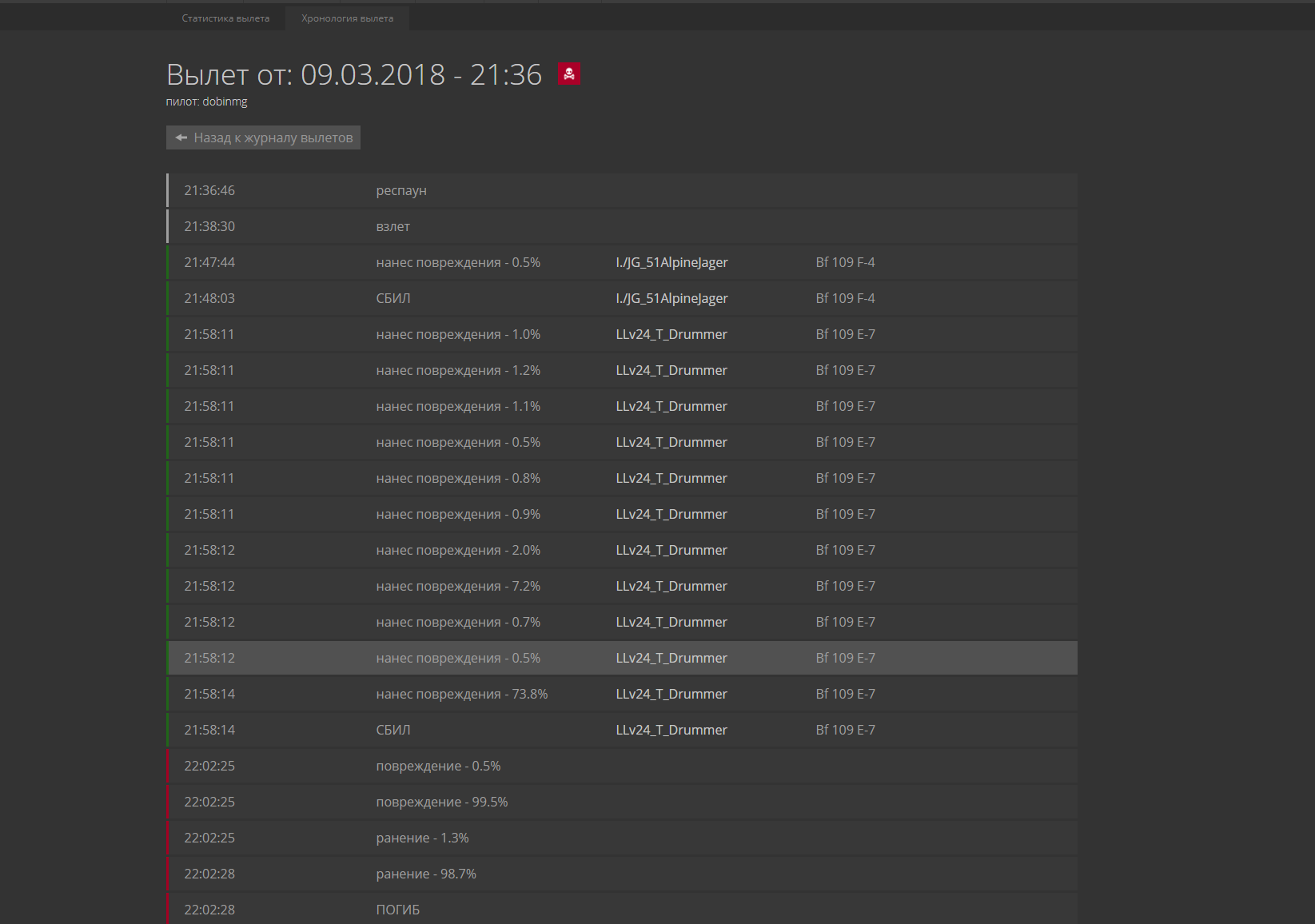The width and height of the screenshot is (1315, 924).
Task: Select the 21:36:46 респаун row
Action: 622,190
